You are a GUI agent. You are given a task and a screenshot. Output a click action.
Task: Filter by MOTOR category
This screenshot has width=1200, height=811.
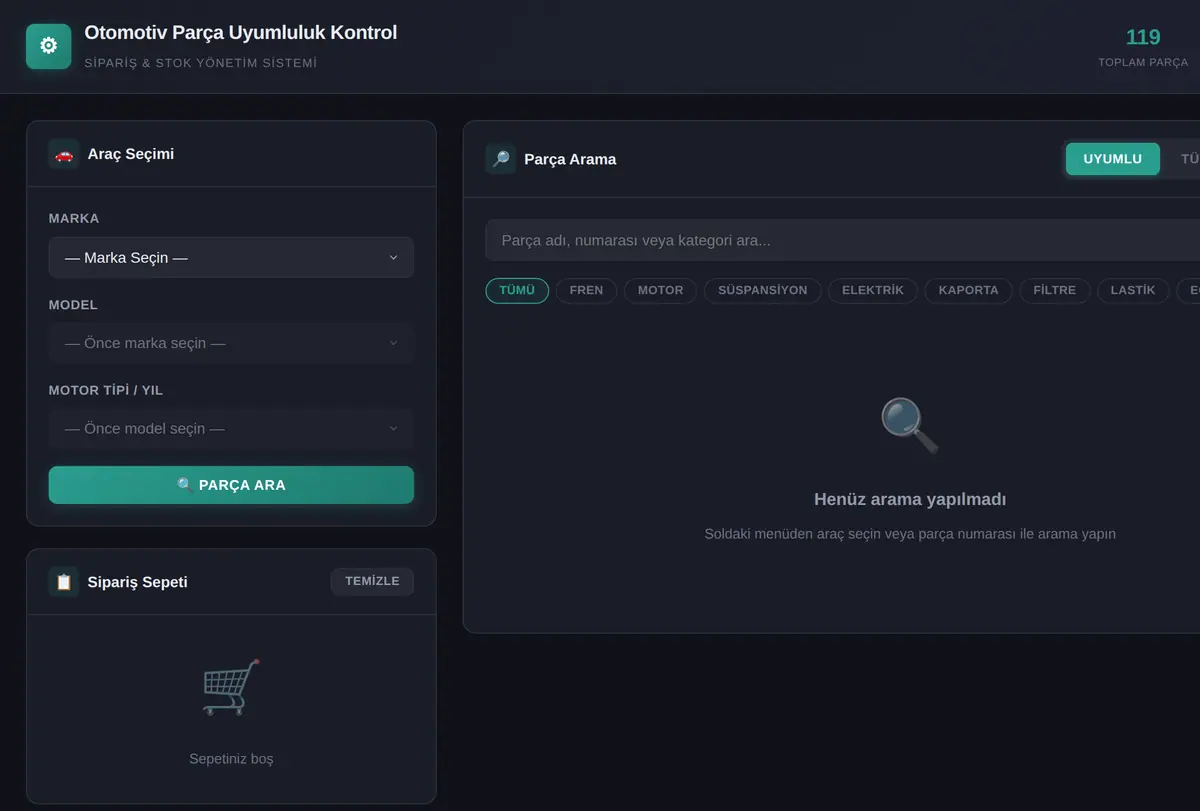661,290
